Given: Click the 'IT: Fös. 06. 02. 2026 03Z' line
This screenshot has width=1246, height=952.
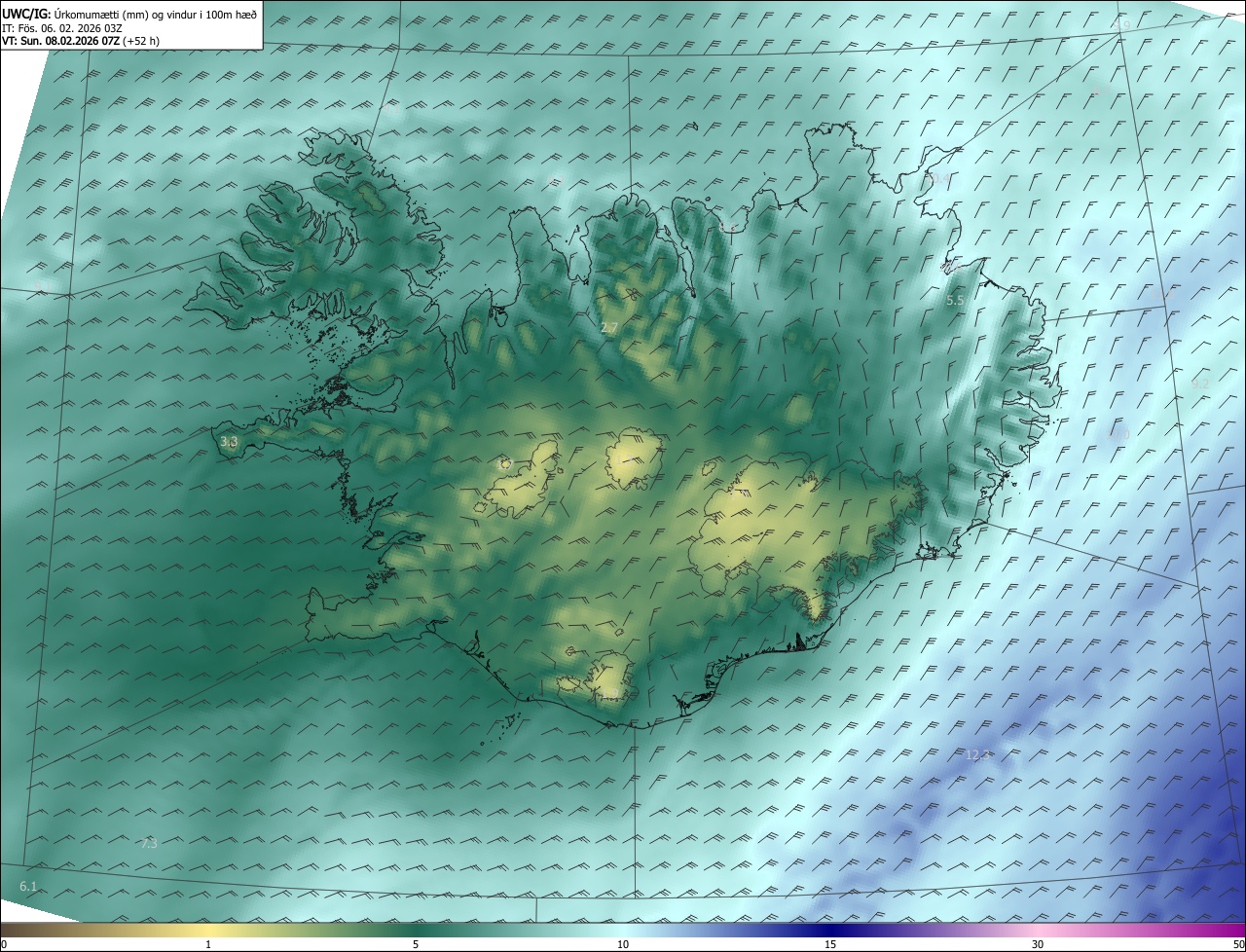Looking at the screenshot, I should pyautogui.click(x=62, y=27).
